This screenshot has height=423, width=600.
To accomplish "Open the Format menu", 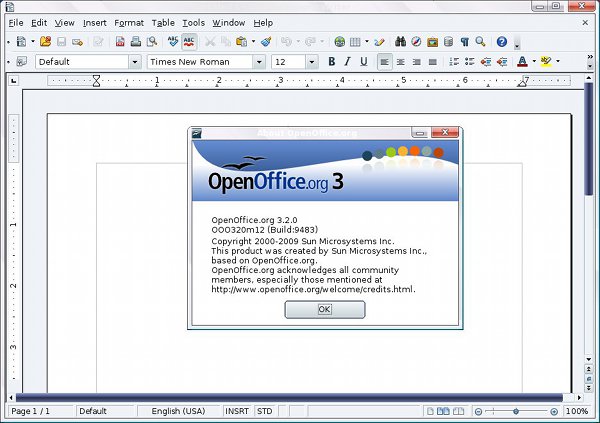I will [x=129, y=23].
